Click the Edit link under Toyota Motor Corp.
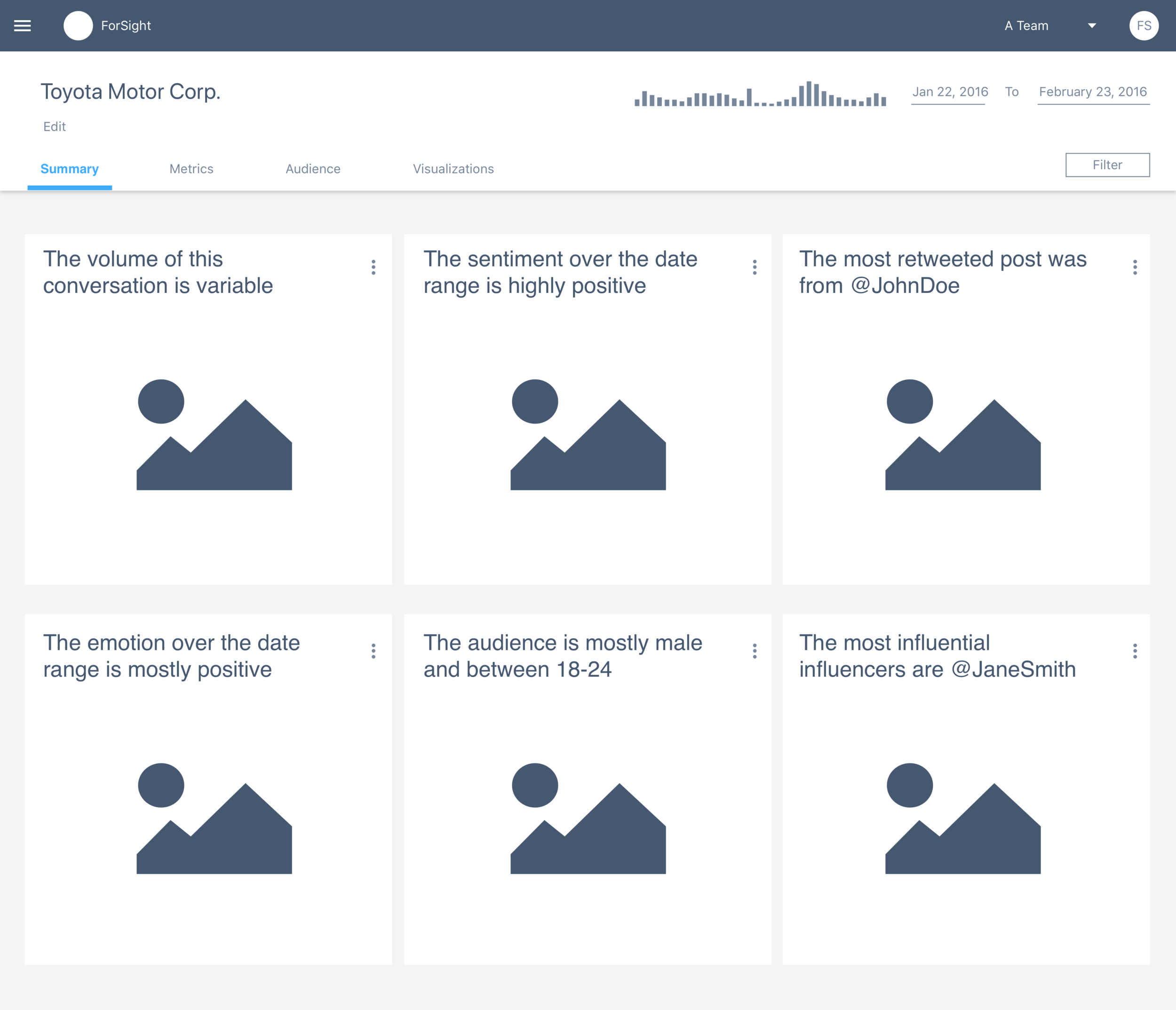Screen dimensions: 1176x1010 [x=55, y=126]
